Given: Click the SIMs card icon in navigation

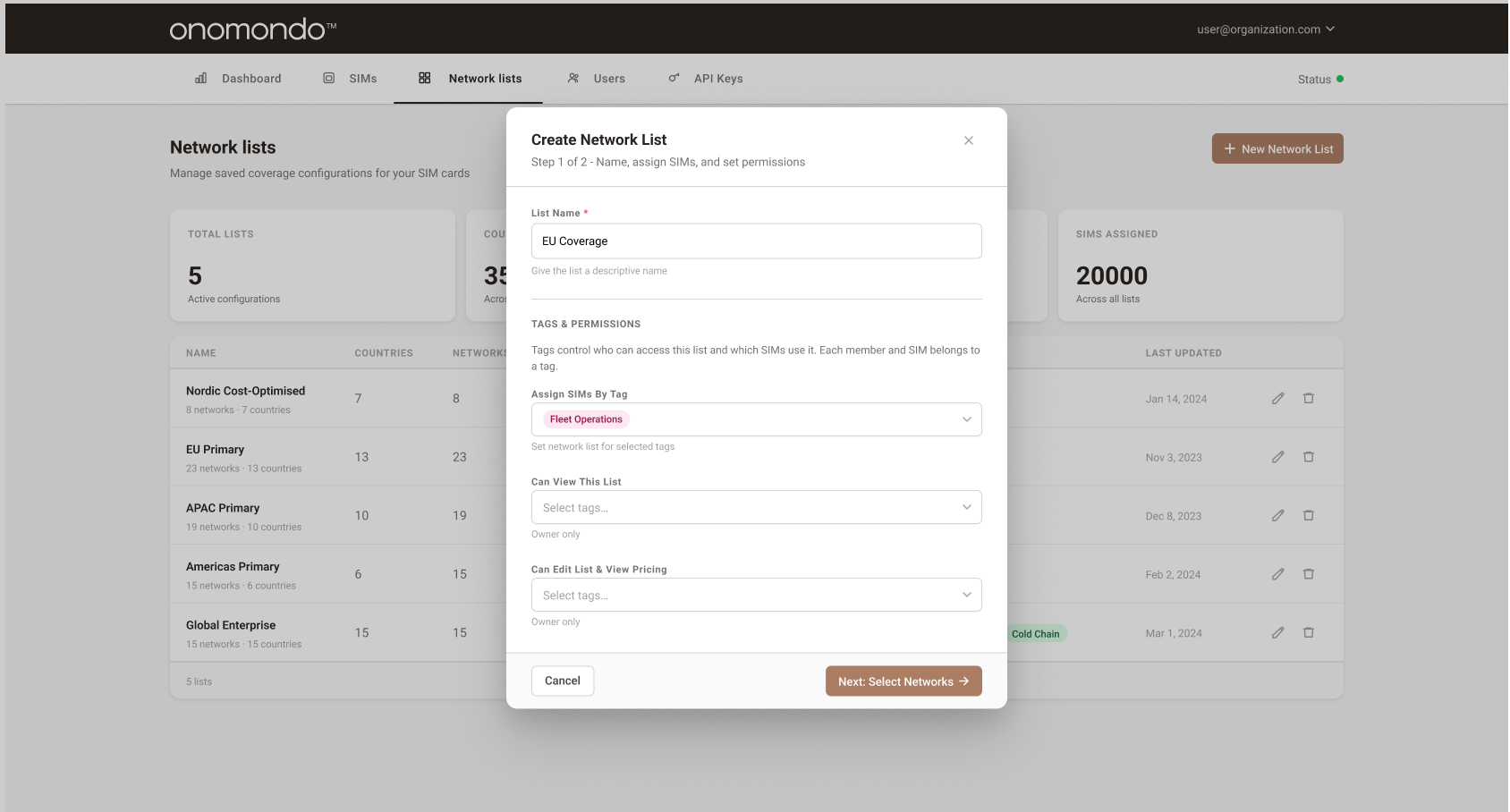Looking at the screenshot, I should click(x=330, y=78).
